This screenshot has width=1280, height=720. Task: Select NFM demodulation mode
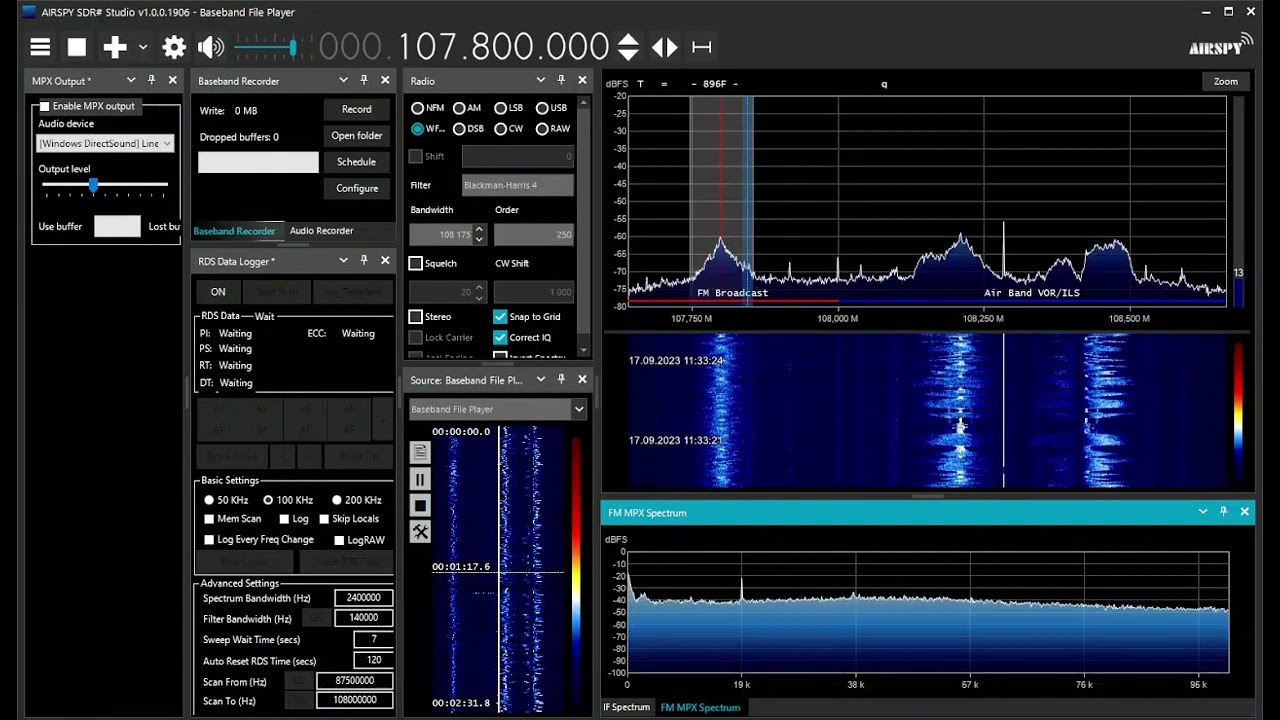(417, 108)
